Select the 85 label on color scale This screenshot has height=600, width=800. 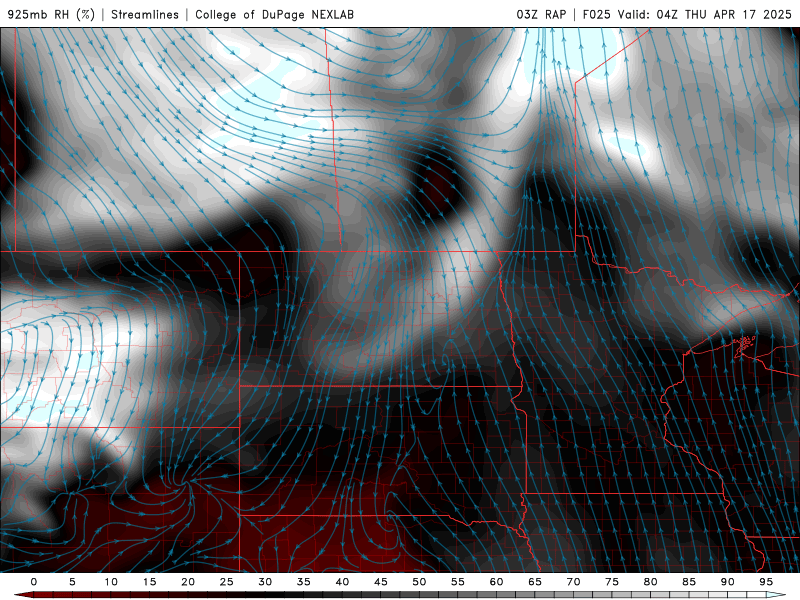[689, 582]
